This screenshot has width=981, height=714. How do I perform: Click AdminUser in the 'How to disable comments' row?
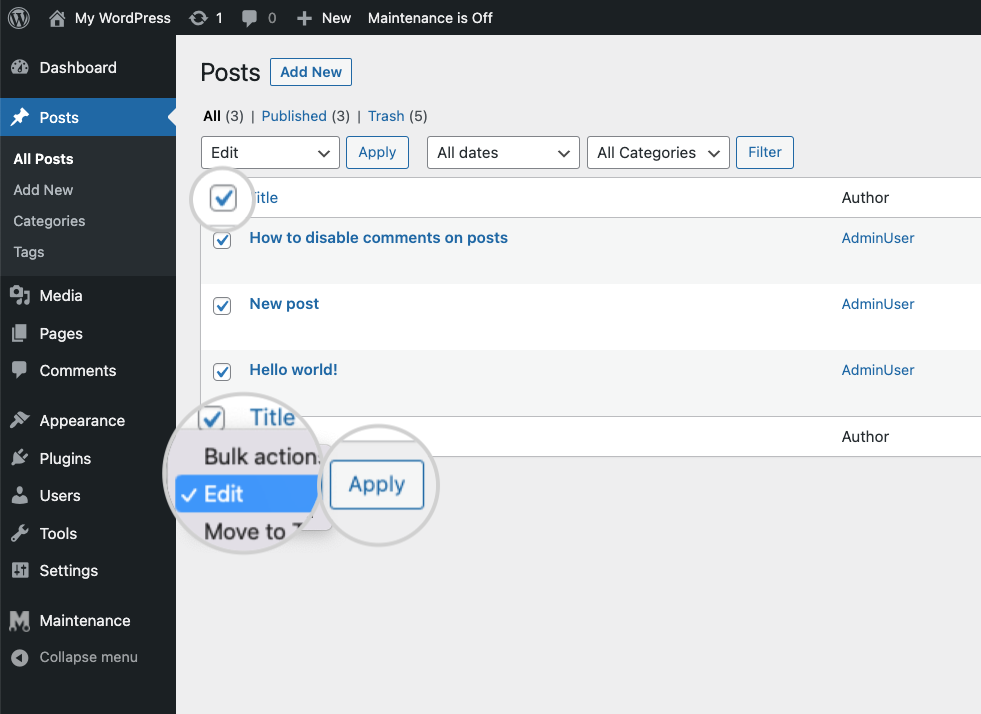pos(878,238)
